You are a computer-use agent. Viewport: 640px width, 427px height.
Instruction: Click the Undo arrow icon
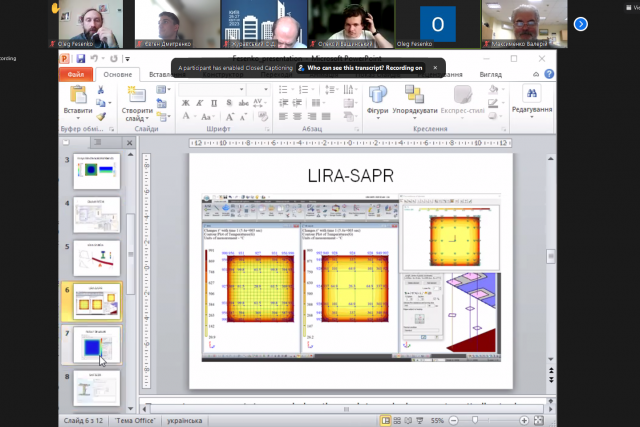94,58
